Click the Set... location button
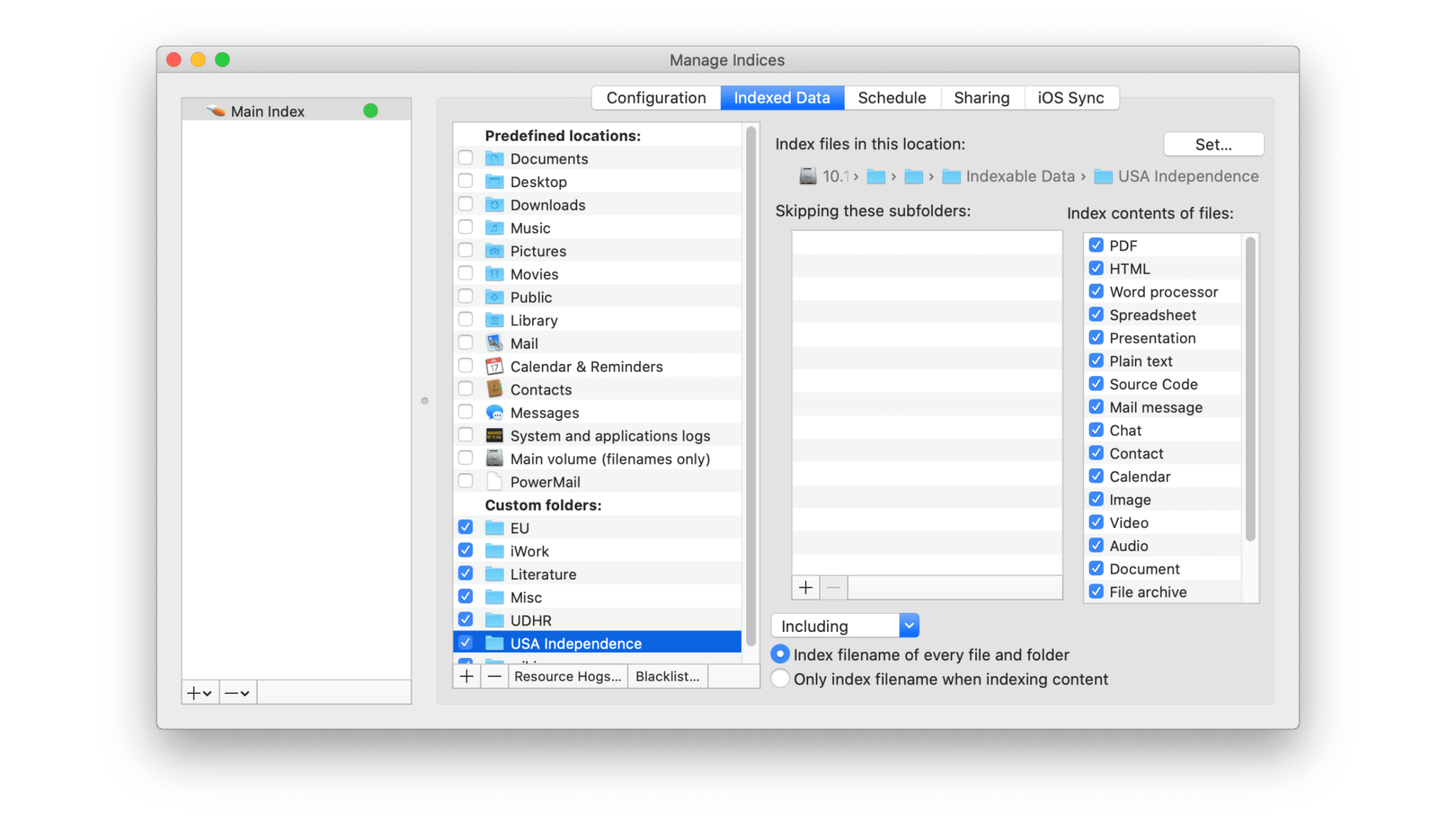1456x819 pixels. pos(1214,144)
